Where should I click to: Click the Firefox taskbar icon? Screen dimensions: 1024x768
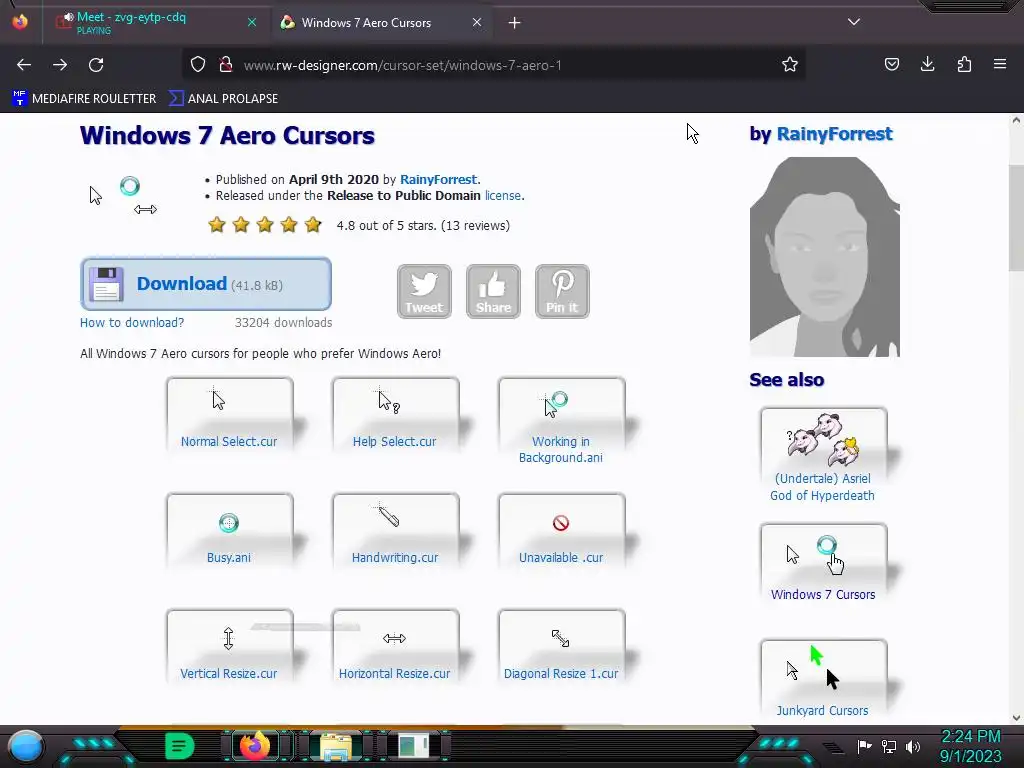point(255,746)
